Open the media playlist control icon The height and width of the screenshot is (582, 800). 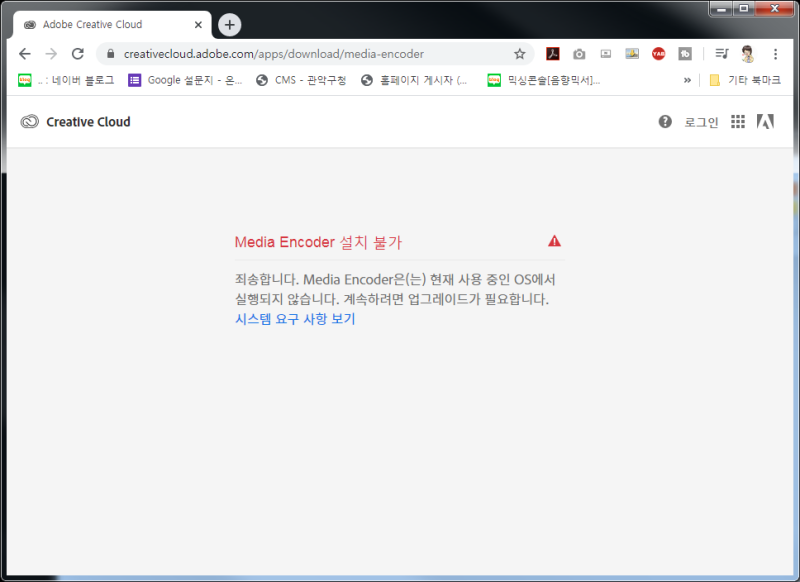[x=722, y=54]
